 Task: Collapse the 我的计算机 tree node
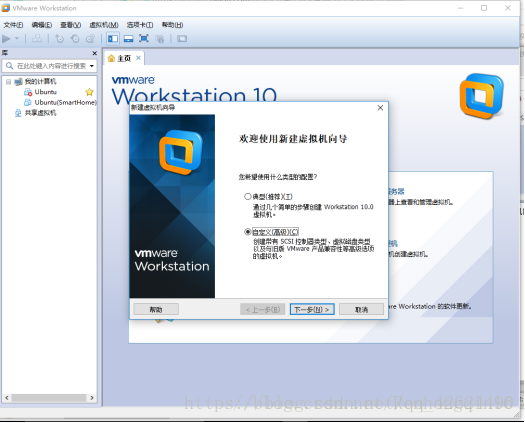click(8, 81)
